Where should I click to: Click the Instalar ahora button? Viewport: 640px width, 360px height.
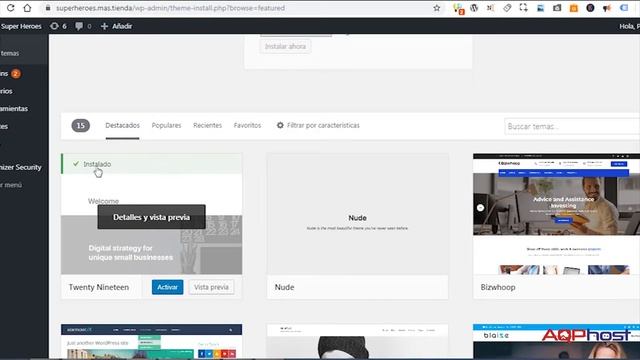pos(285,47)
